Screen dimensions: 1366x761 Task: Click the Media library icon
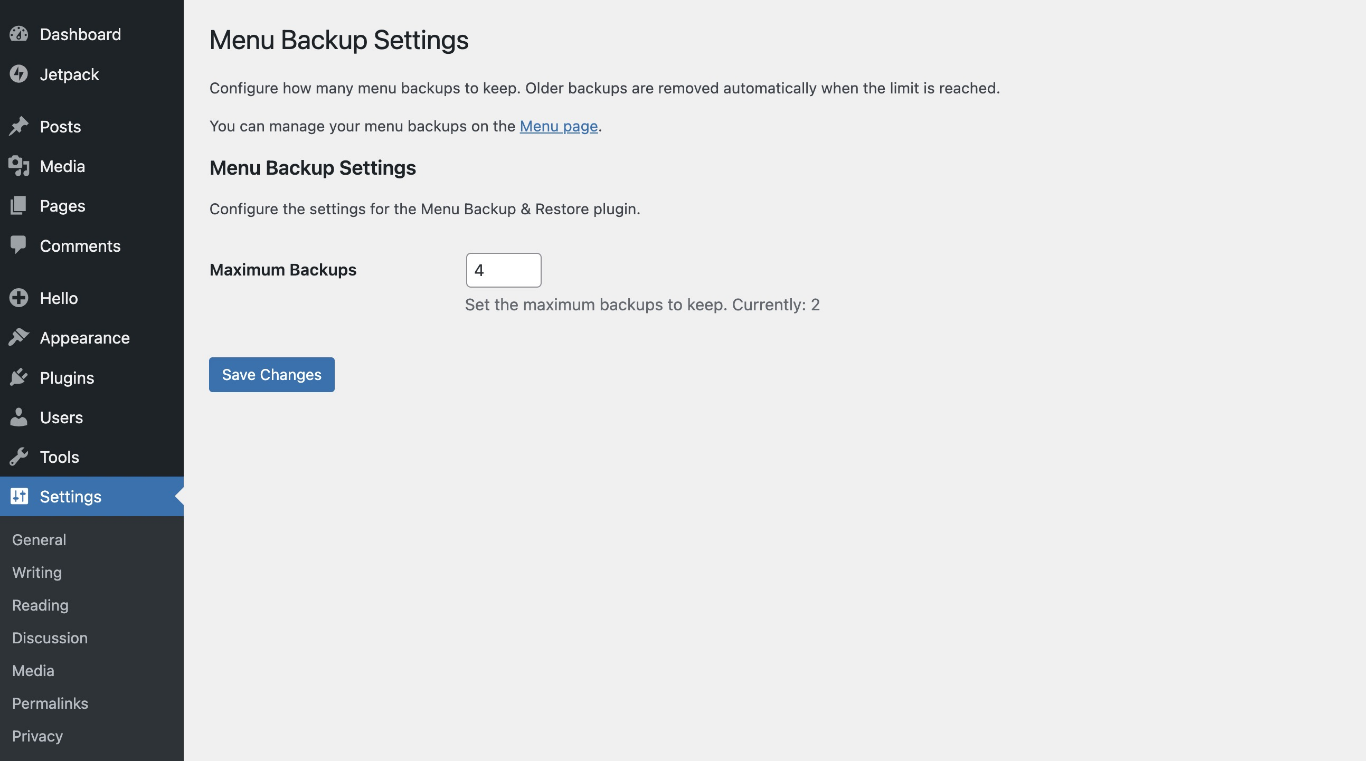[19, 166]
